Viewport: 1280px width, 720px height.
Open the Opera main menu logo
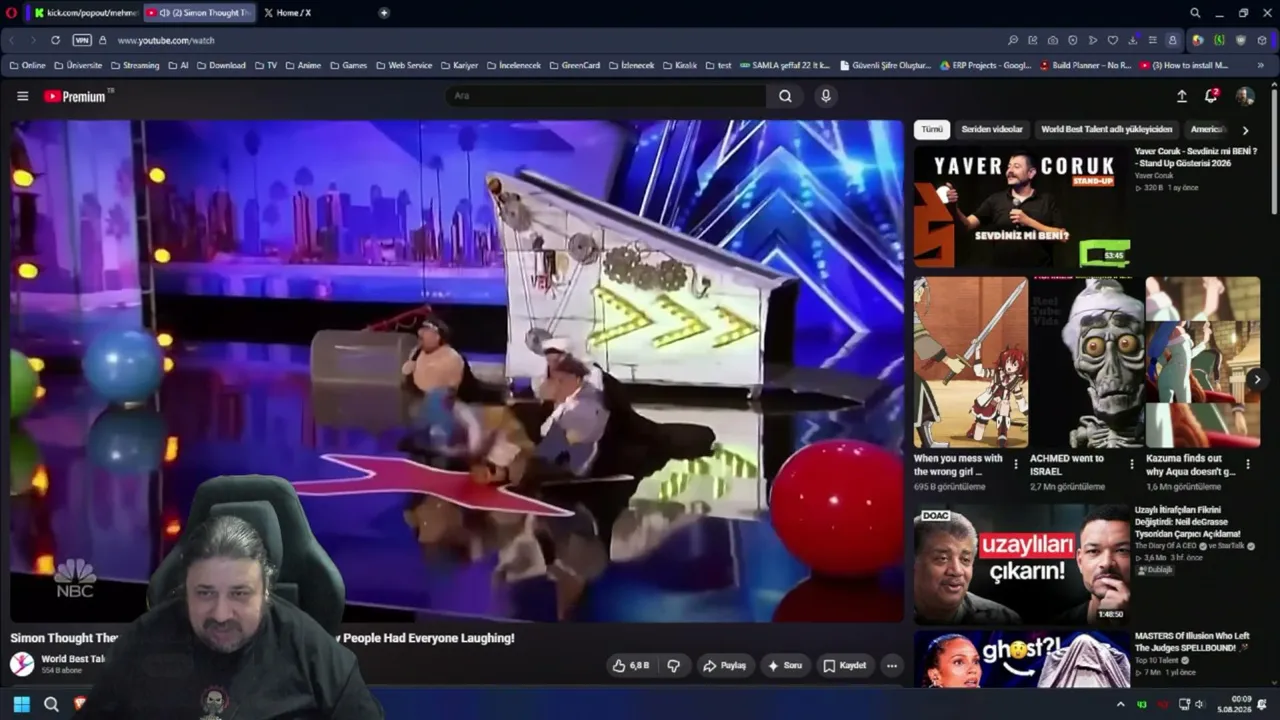[x=11, y=13]
